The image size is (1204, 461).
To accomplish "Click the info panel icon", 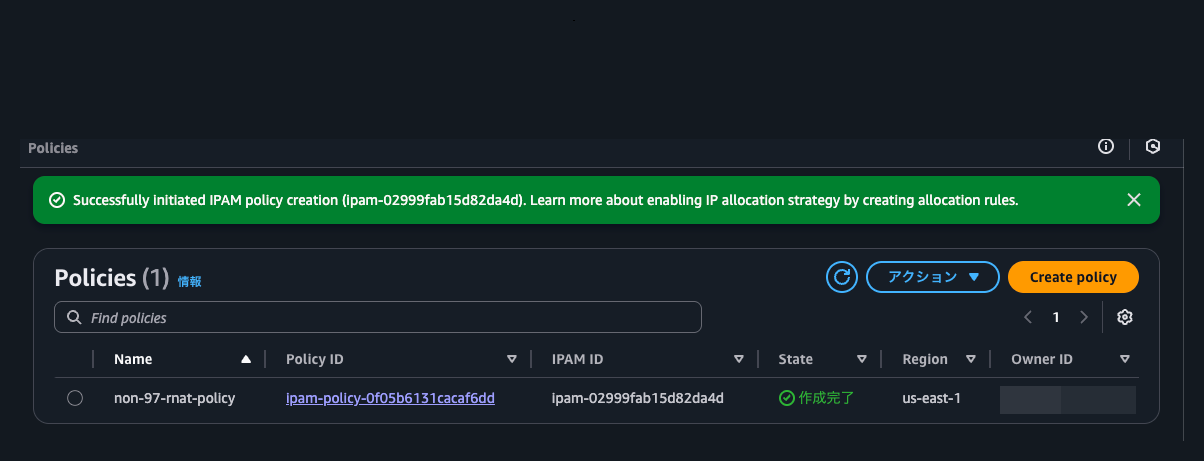I will [x=1106, y=147].
